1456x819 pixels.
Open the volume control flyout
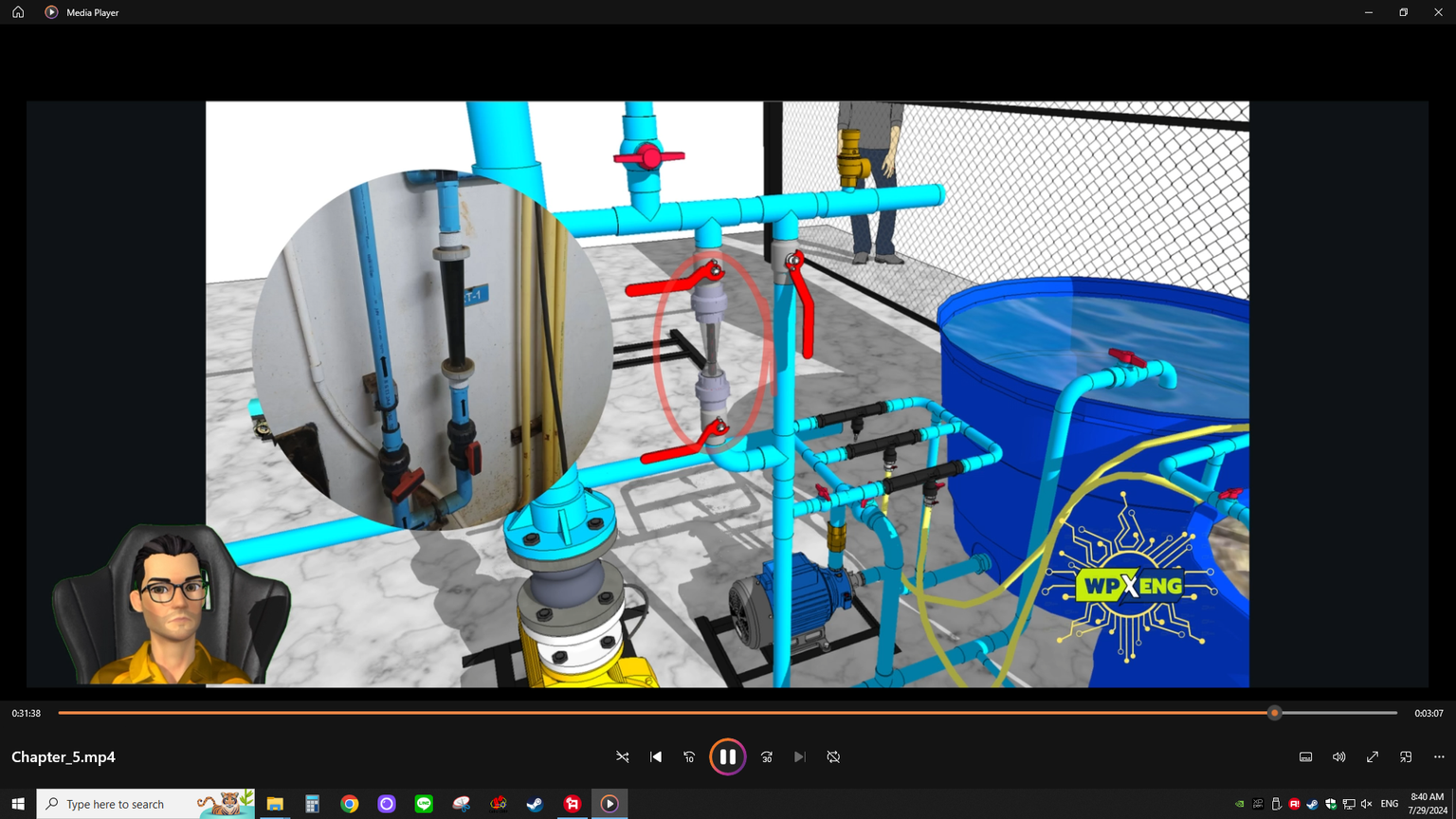click(x=1338, y=756)
